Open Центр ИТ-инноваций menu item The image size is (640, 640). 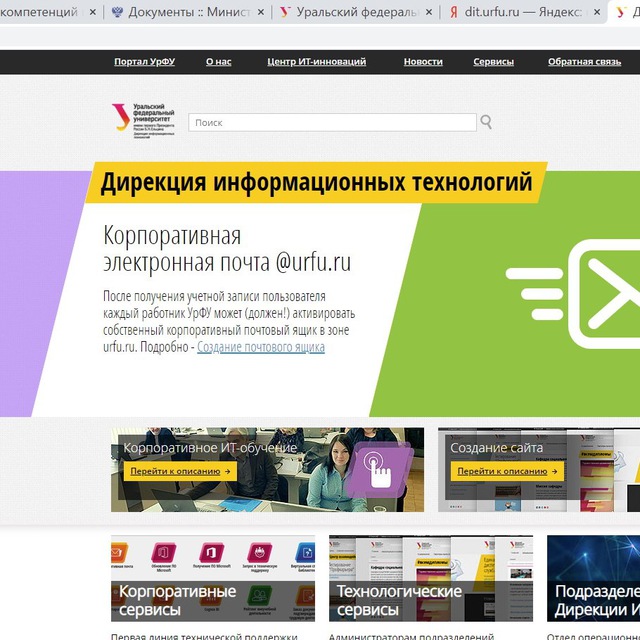coord(316,62)
